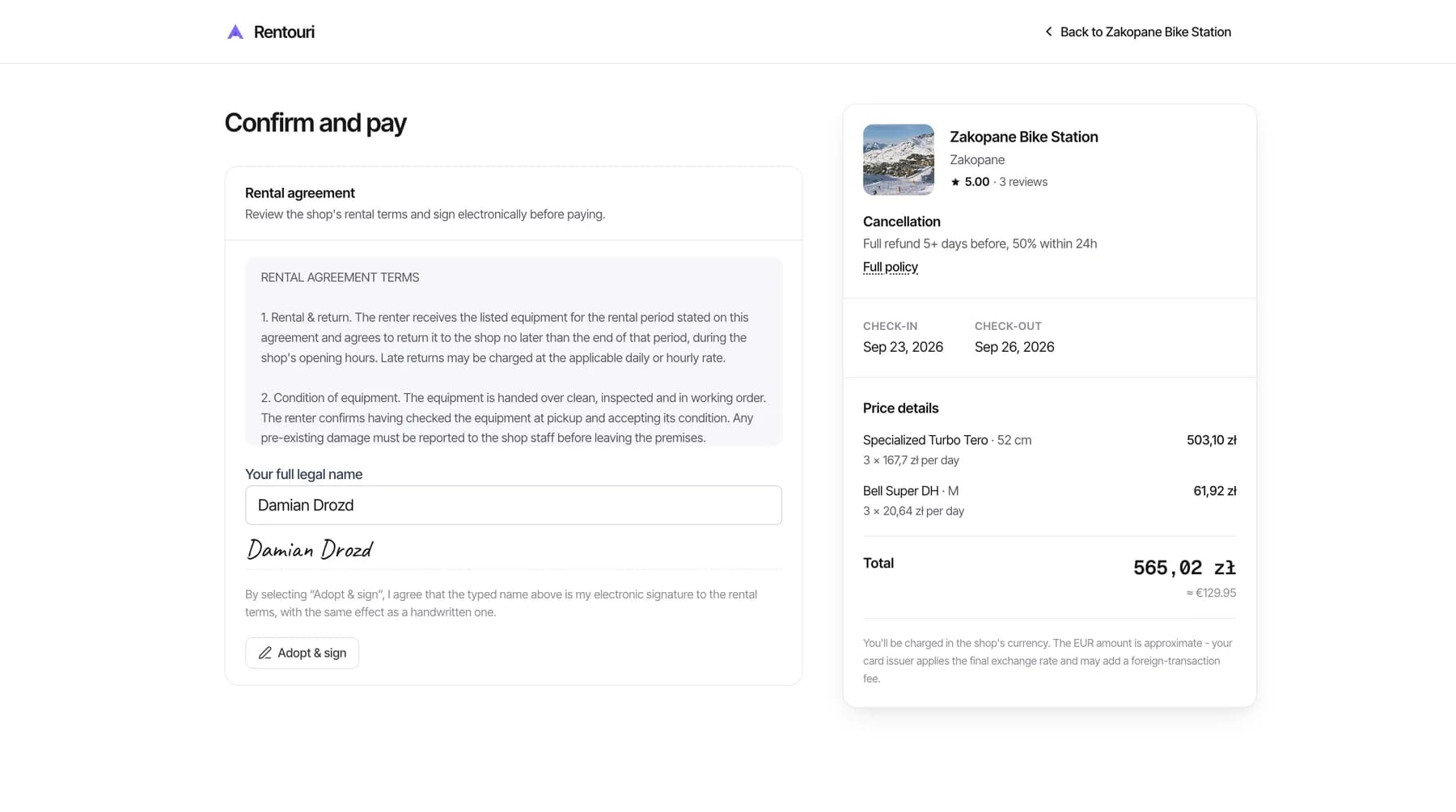Focus the full legal name input field

coord(514,505)
